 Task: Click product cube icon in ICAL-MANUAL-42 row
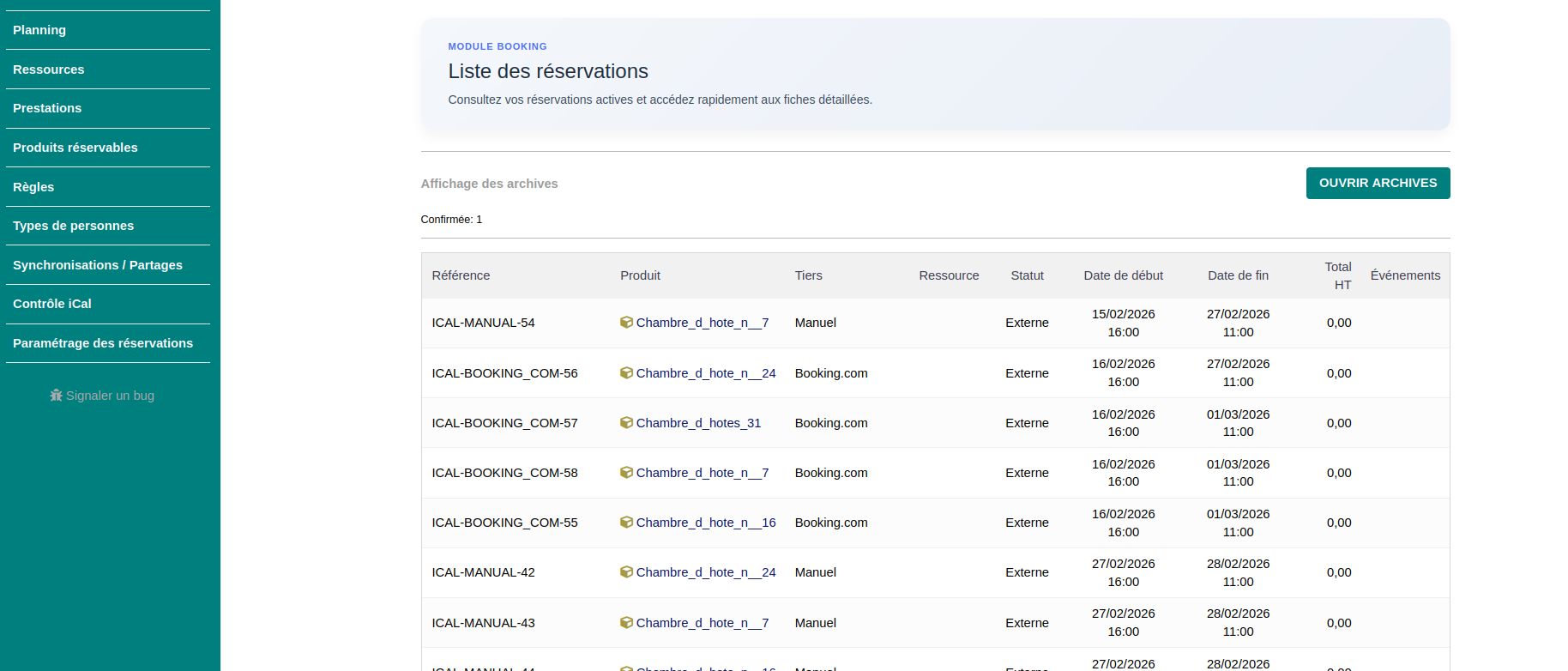[626, 572]
